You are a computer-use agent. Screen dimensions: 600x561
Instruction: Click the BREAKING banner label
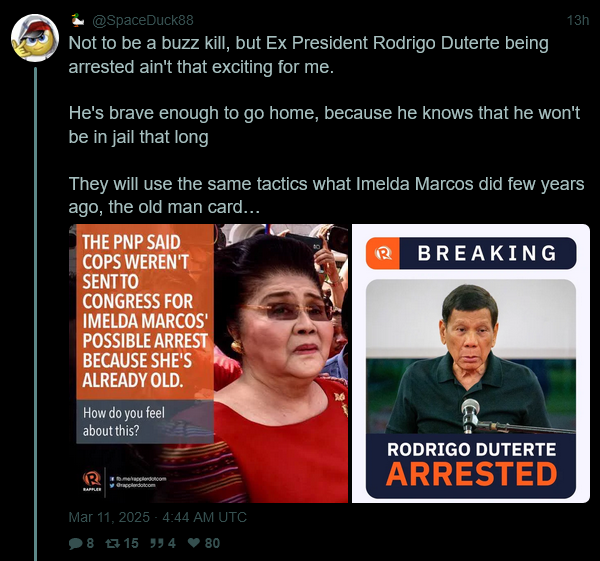(x=487, y=253)
